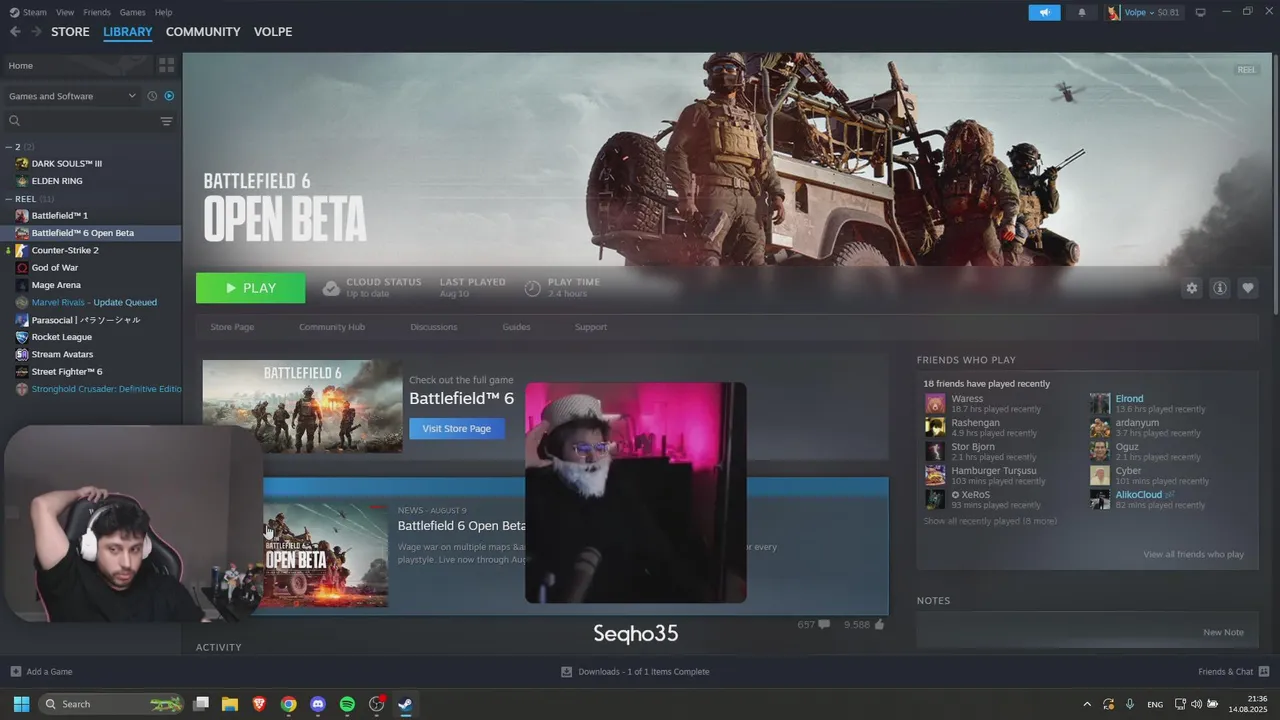Open the Volpe account dropdown
1280x720 pixels.
tap(1143, 12)
